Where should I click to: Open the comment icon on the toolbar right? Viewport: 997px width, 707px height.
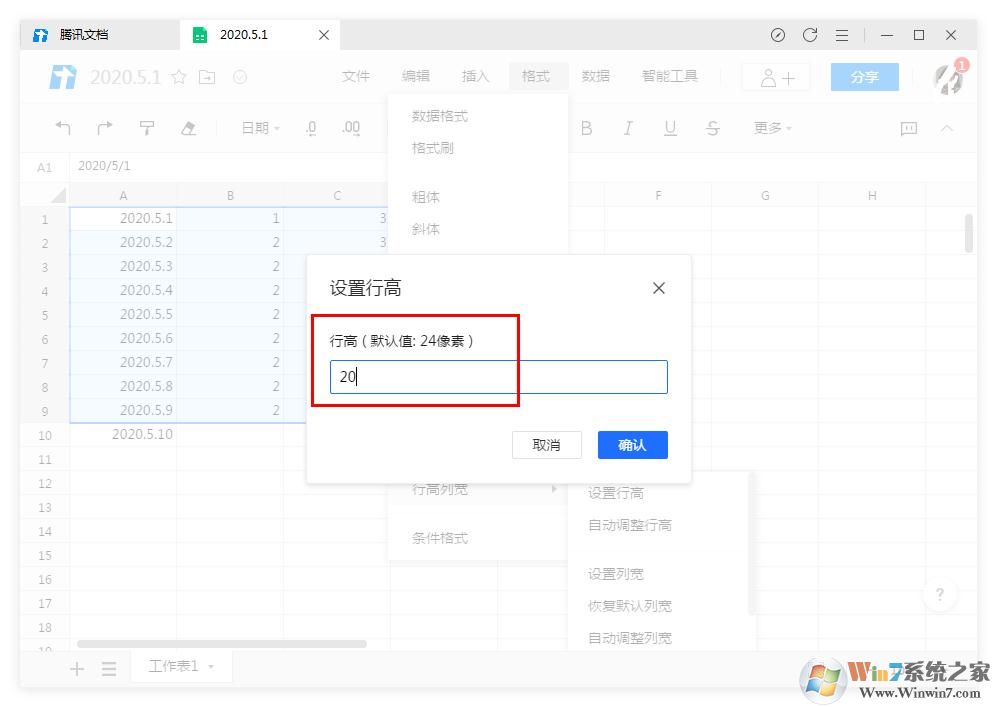pos(908,128)
